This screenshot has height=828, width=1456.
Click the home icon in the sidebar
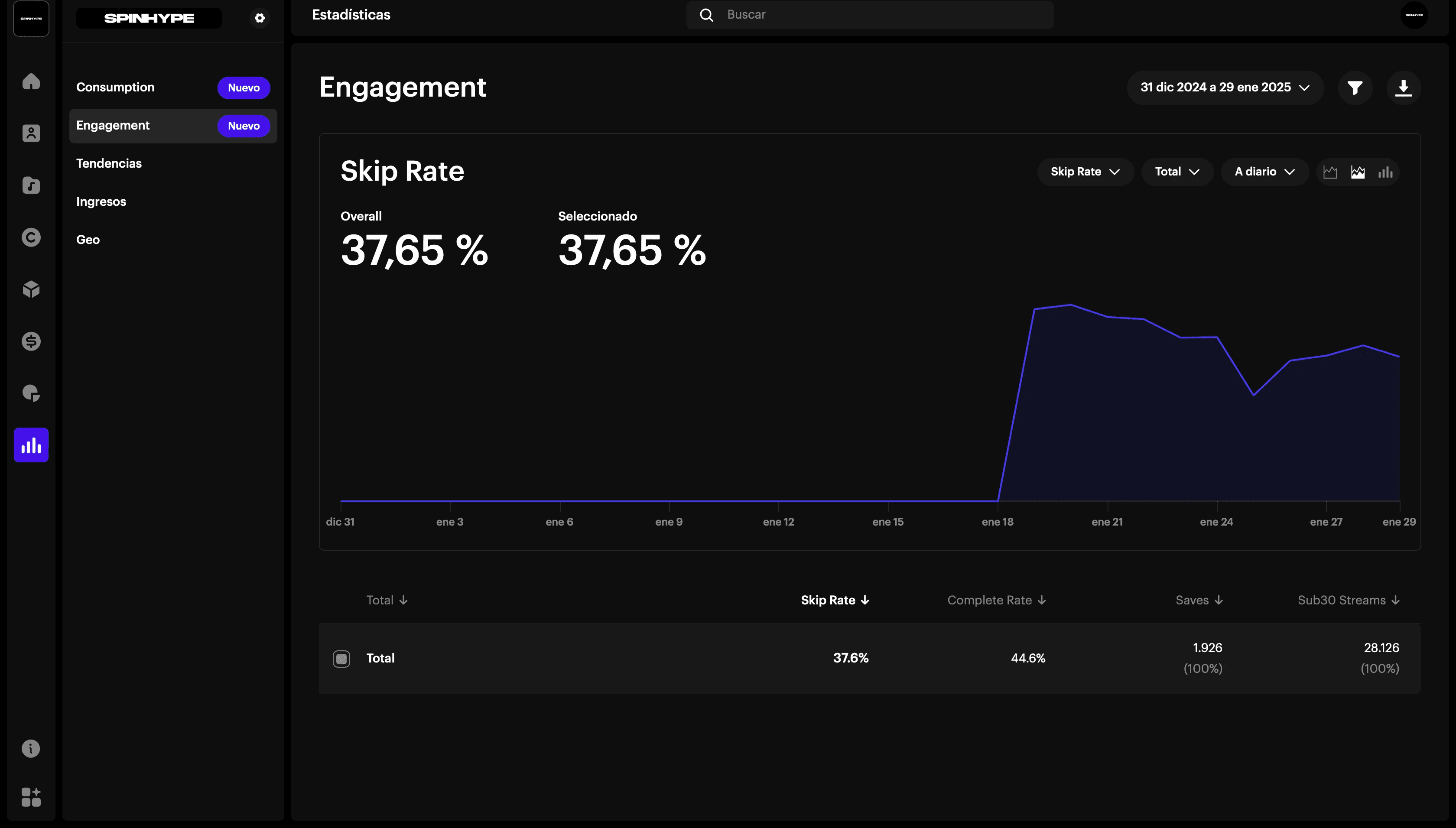coord(31,81)
